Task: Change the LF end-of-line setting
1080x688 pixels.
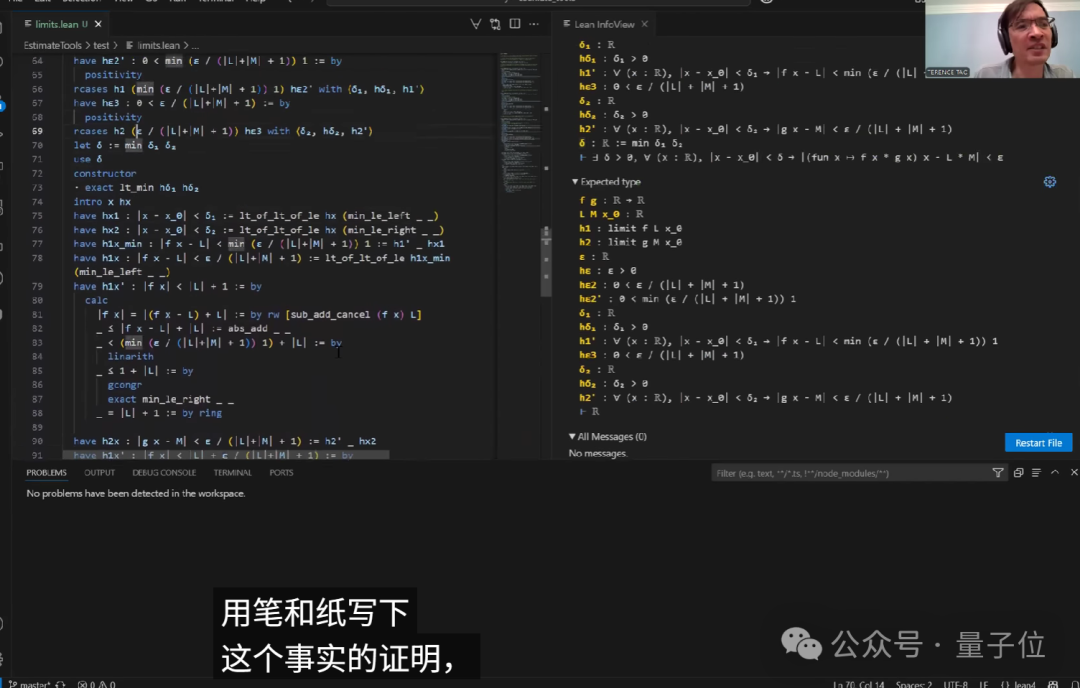Action: [984, 684]
